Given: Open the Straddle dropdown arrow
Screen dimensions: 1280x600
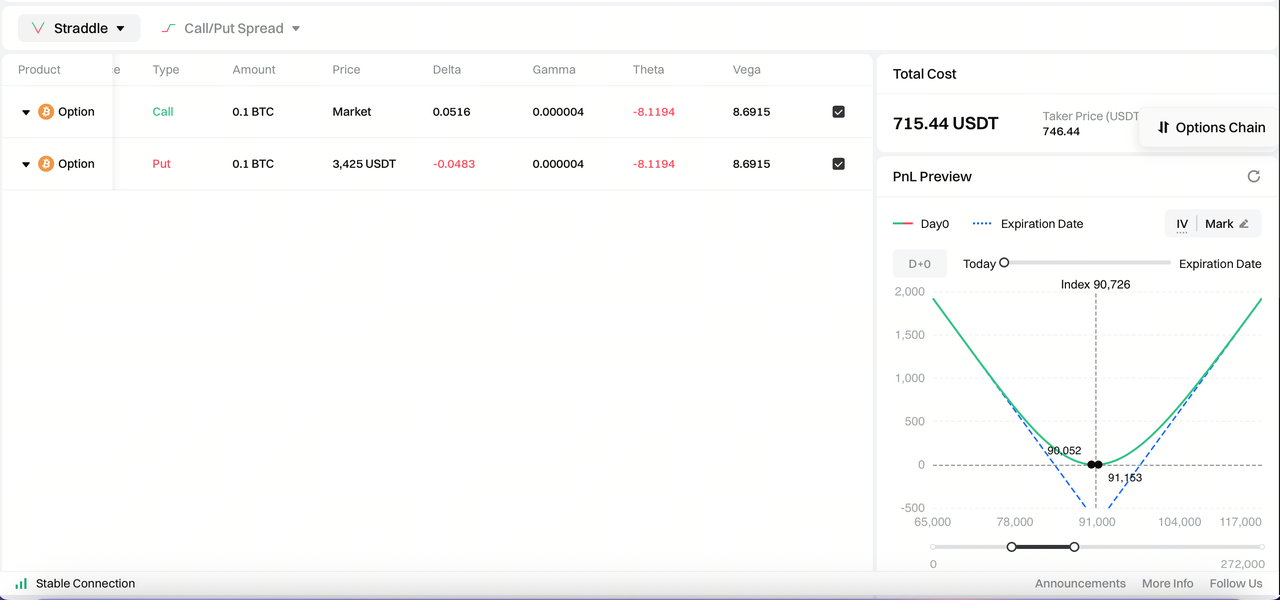Looking at the screenshot, I should 121,29.
